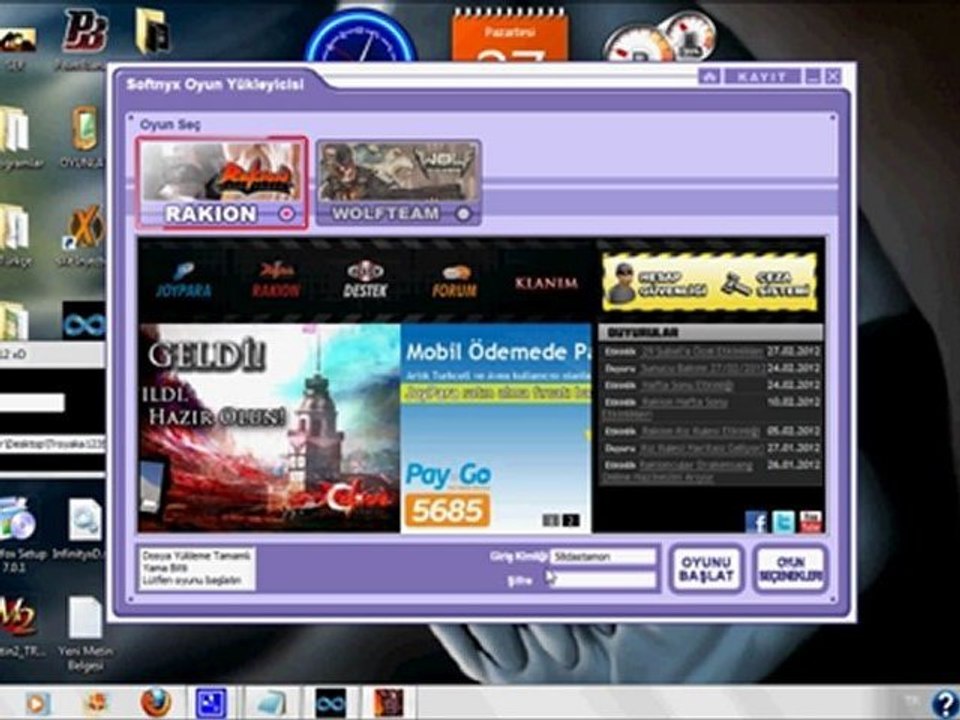
Task: Open the announcement dated 26.01.2012
Action: pos(711,471)
